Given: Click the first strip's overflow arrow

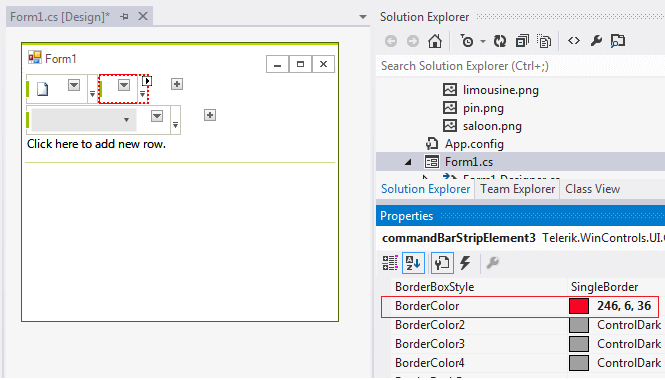Looking at the screenshot, I should coord(92,95).
